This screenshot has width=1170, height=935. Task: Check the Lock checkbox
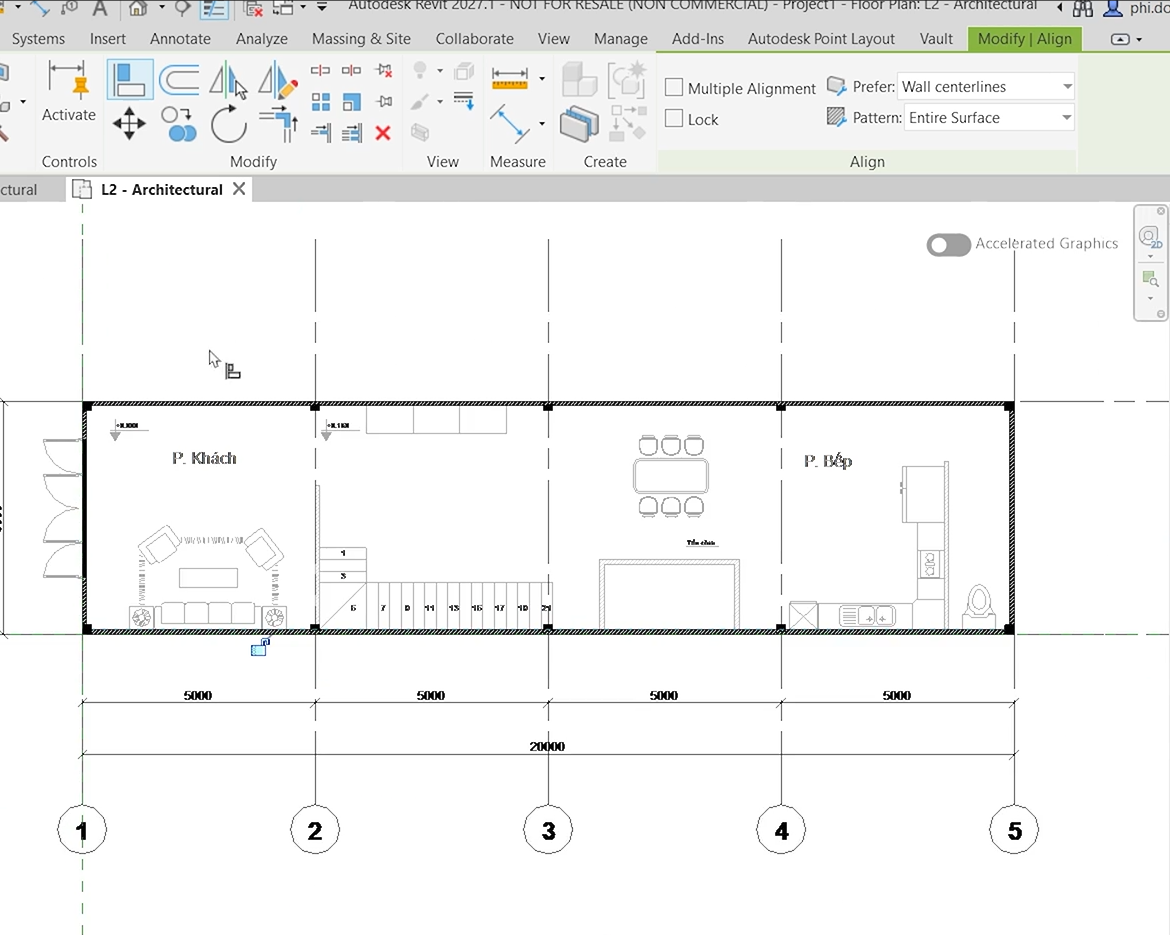pos(674,119)
